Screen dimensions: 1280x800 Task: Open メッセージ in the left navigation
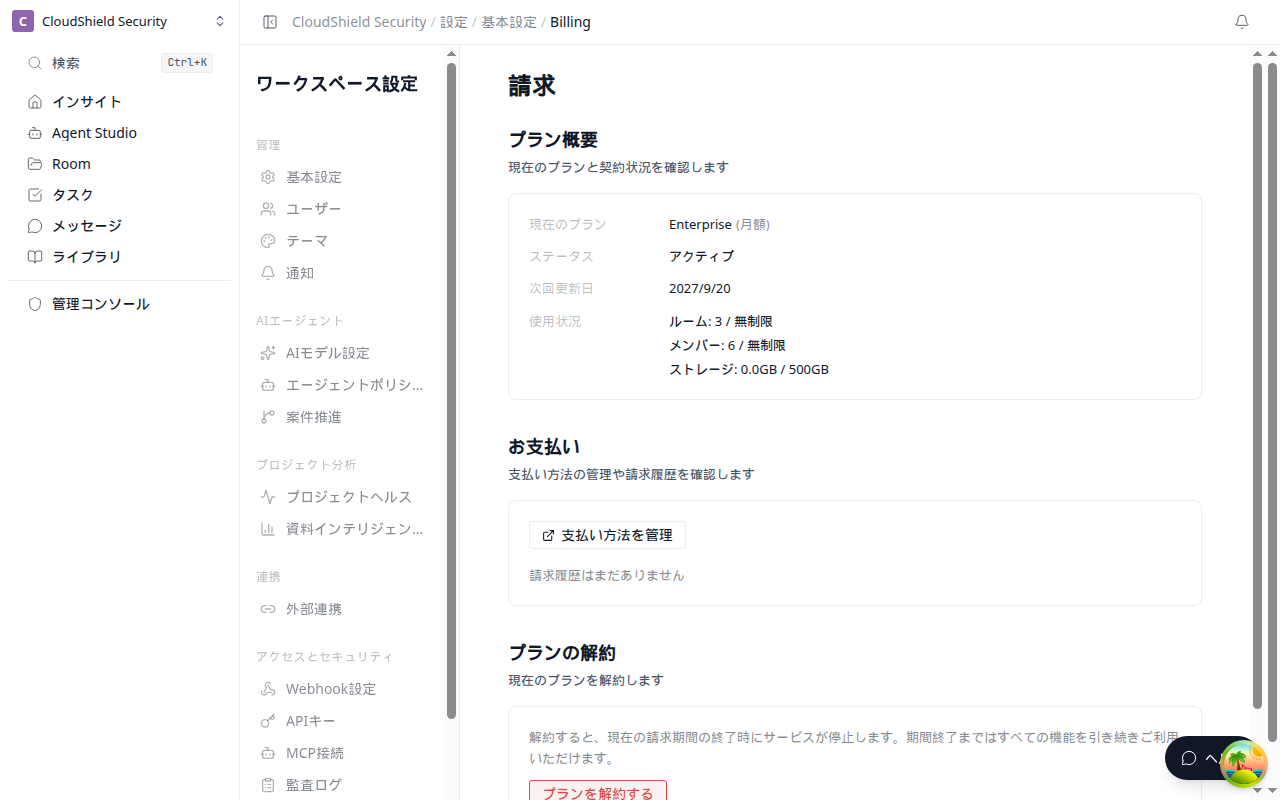pos(119,226)
